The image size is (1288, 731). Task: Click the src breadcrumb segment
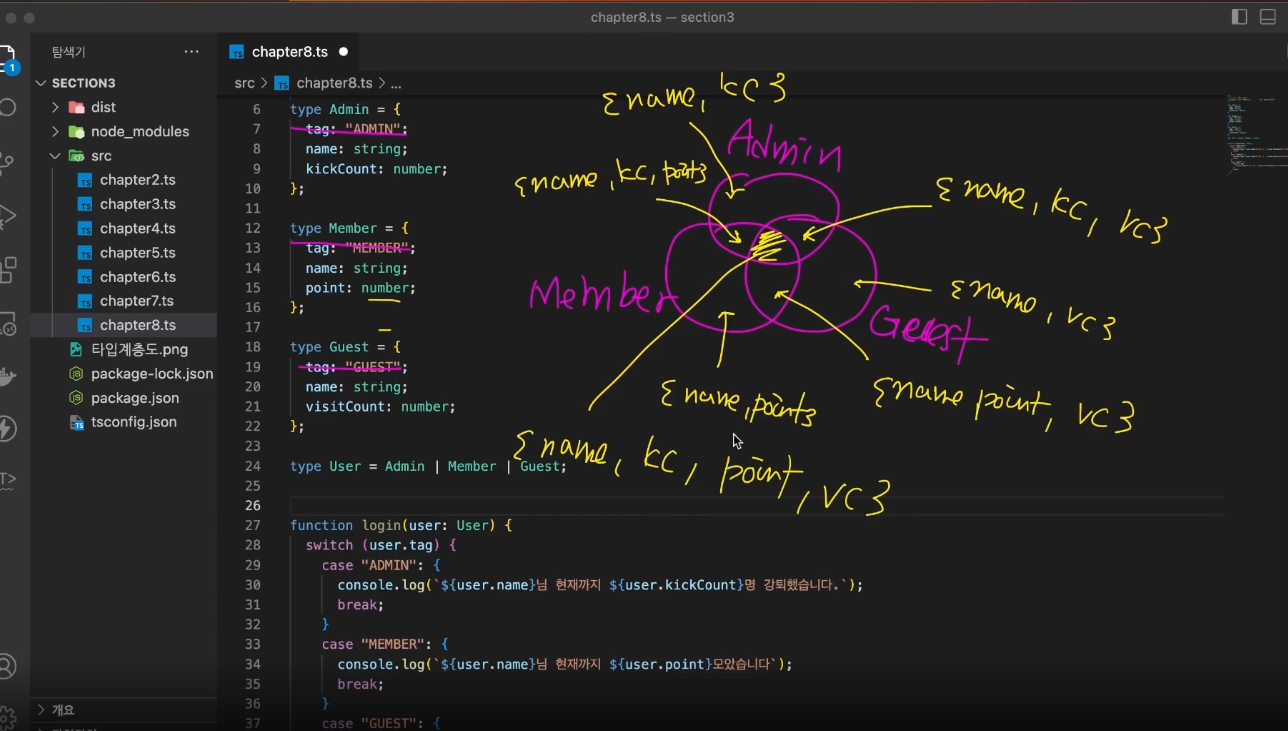245,83
